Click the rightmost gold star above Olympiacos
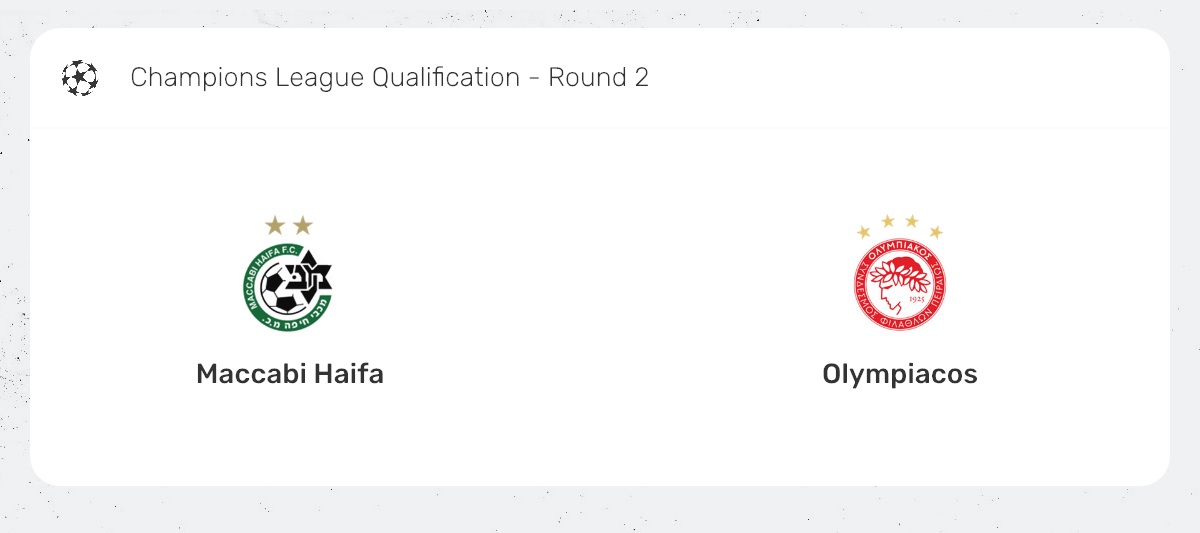The image size is (1200, 533). click(x=936, y=232)
